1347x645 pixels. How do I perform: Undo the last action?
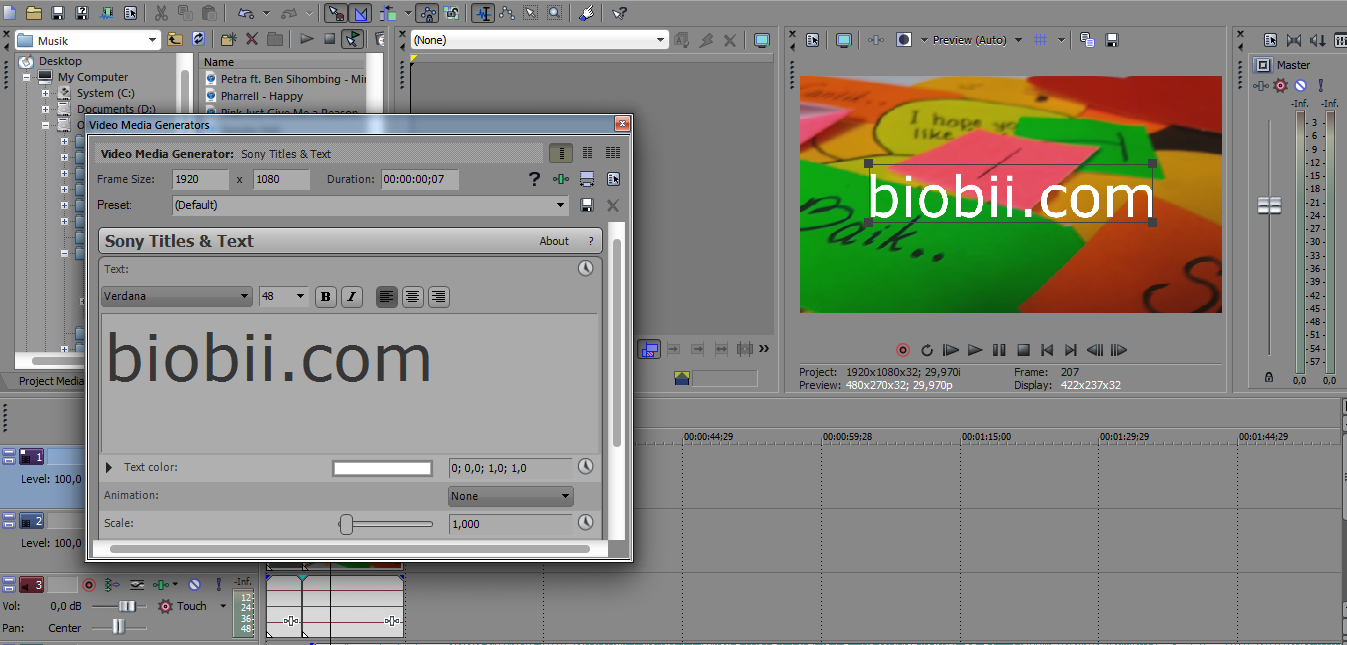tap(246, 13)
